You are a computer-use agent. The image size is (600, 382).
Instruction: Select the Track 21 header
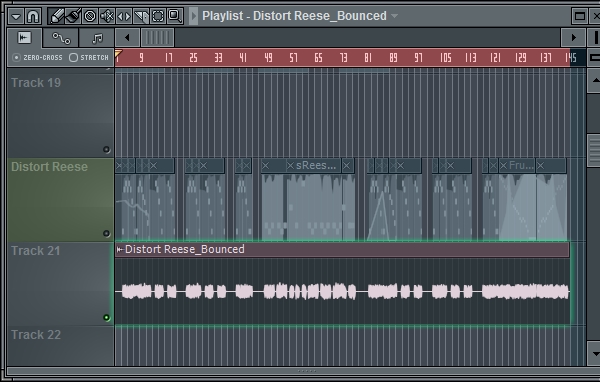[x=60, y=284]
